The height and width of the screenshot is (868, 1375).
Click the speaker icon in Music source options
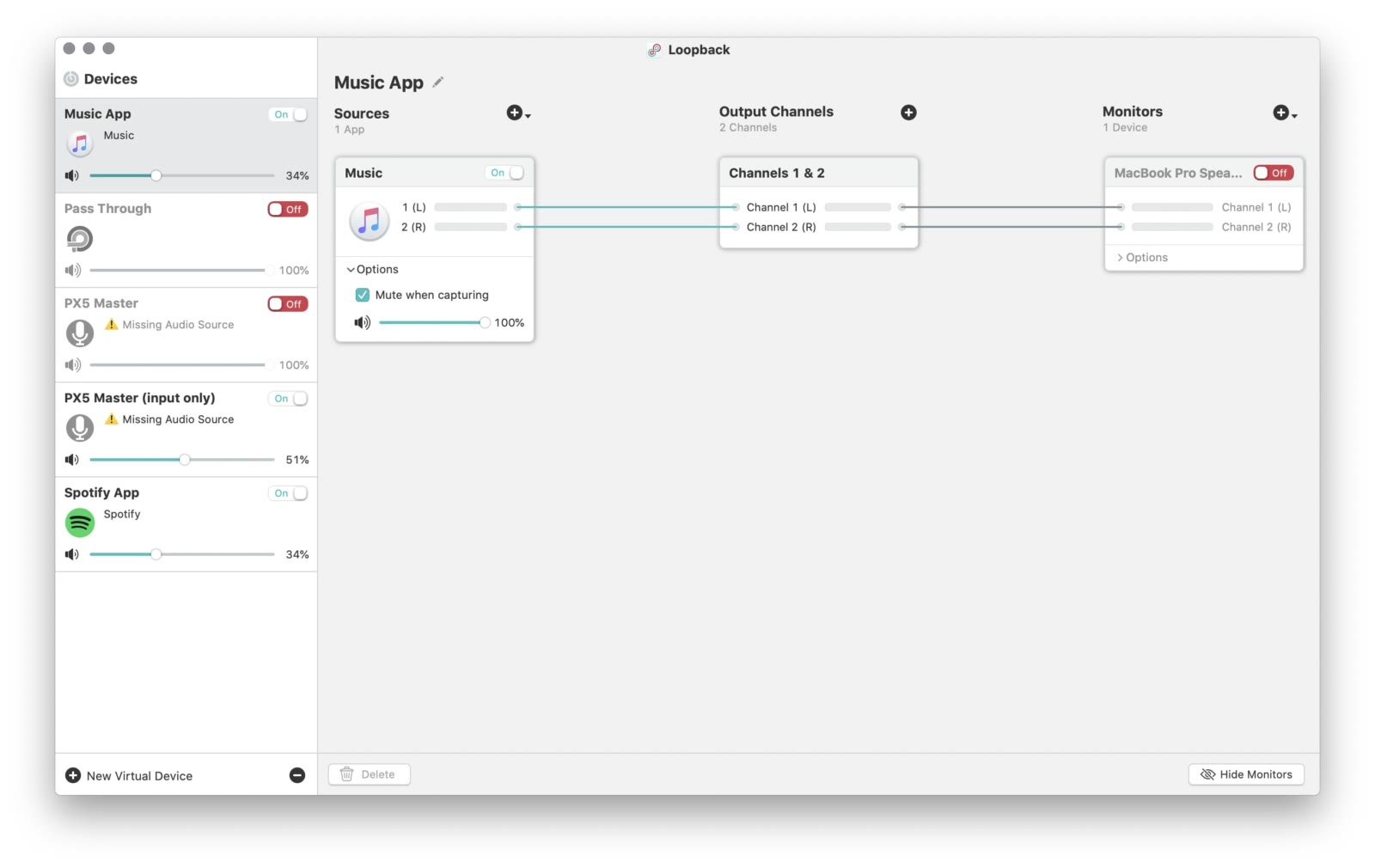coord(363,322)
